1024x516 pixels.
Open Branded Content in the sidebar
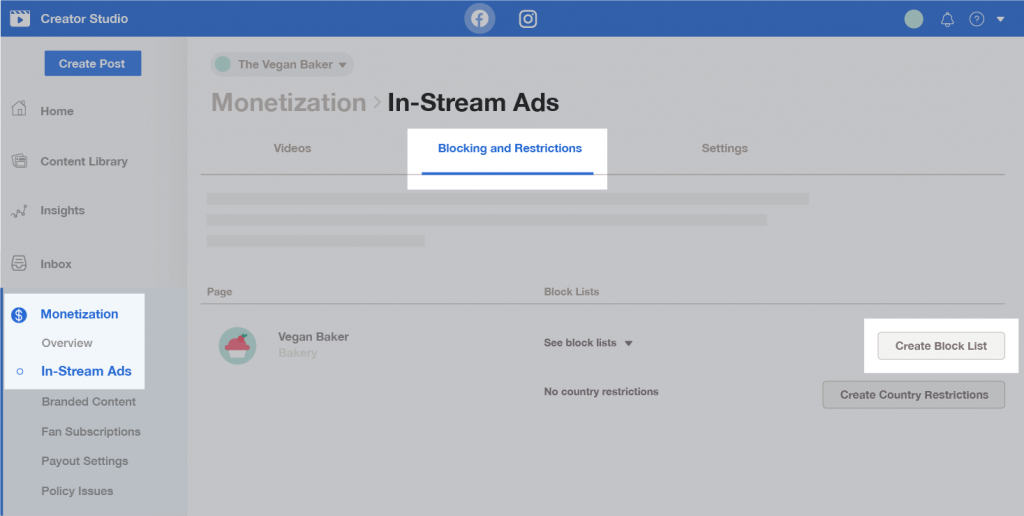coord(89,402)
